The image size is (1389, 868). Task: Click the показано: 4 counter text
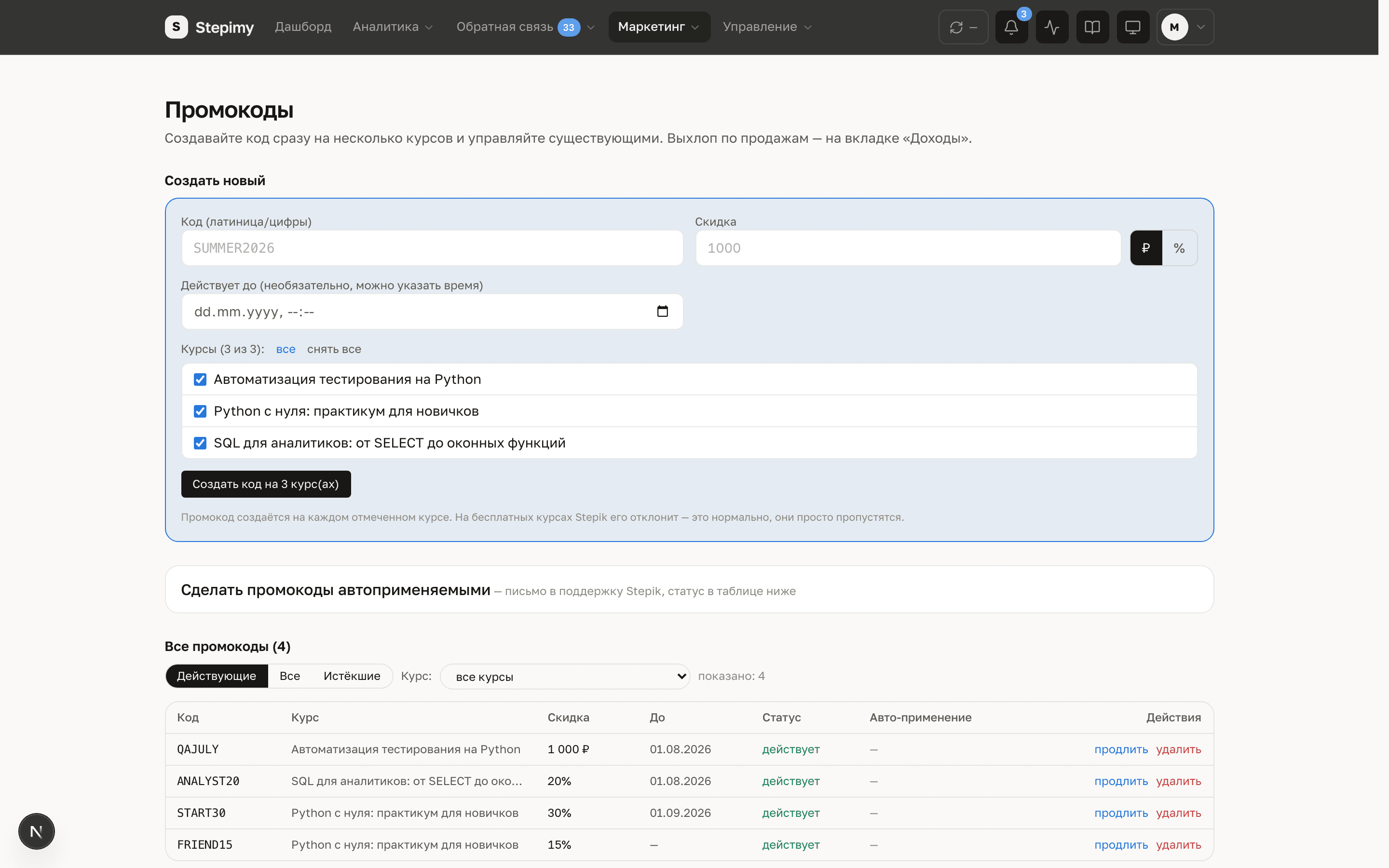pos(731,676)
